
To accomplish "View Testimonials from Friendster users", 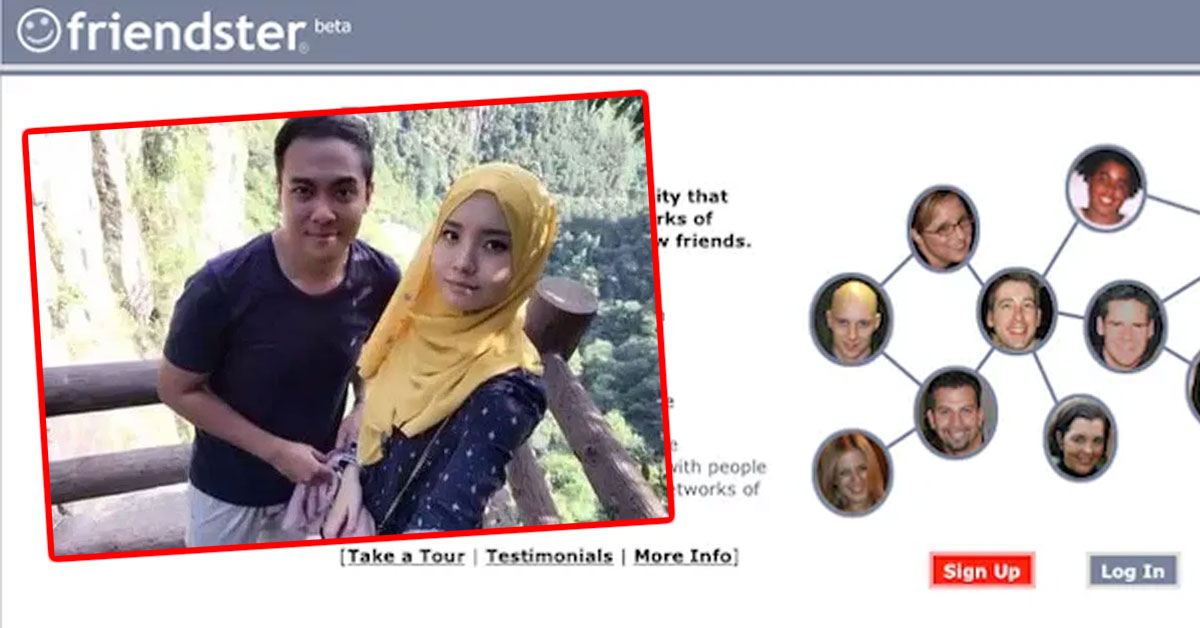I will (548, 555).
